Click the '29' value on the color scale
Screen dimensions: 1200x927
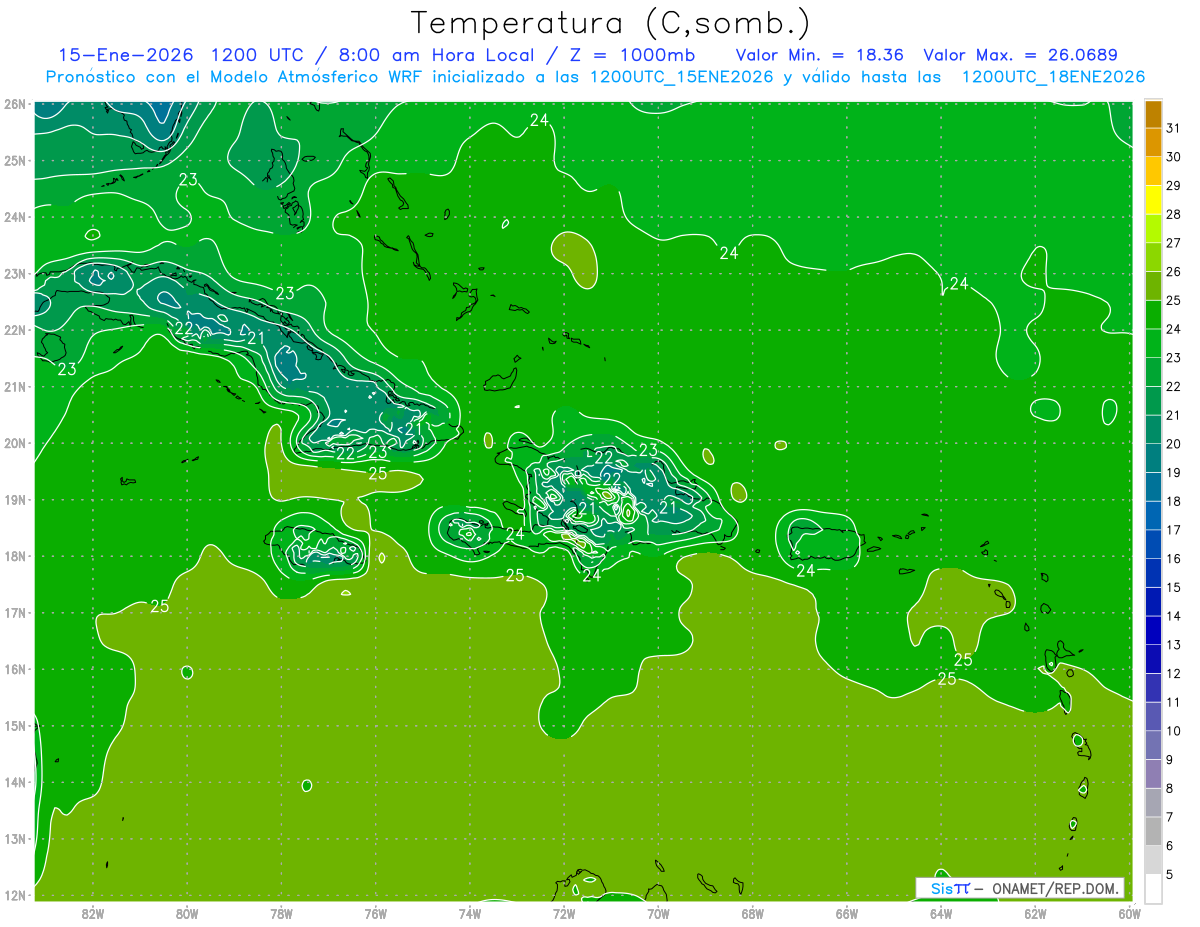coord(1174,185)
